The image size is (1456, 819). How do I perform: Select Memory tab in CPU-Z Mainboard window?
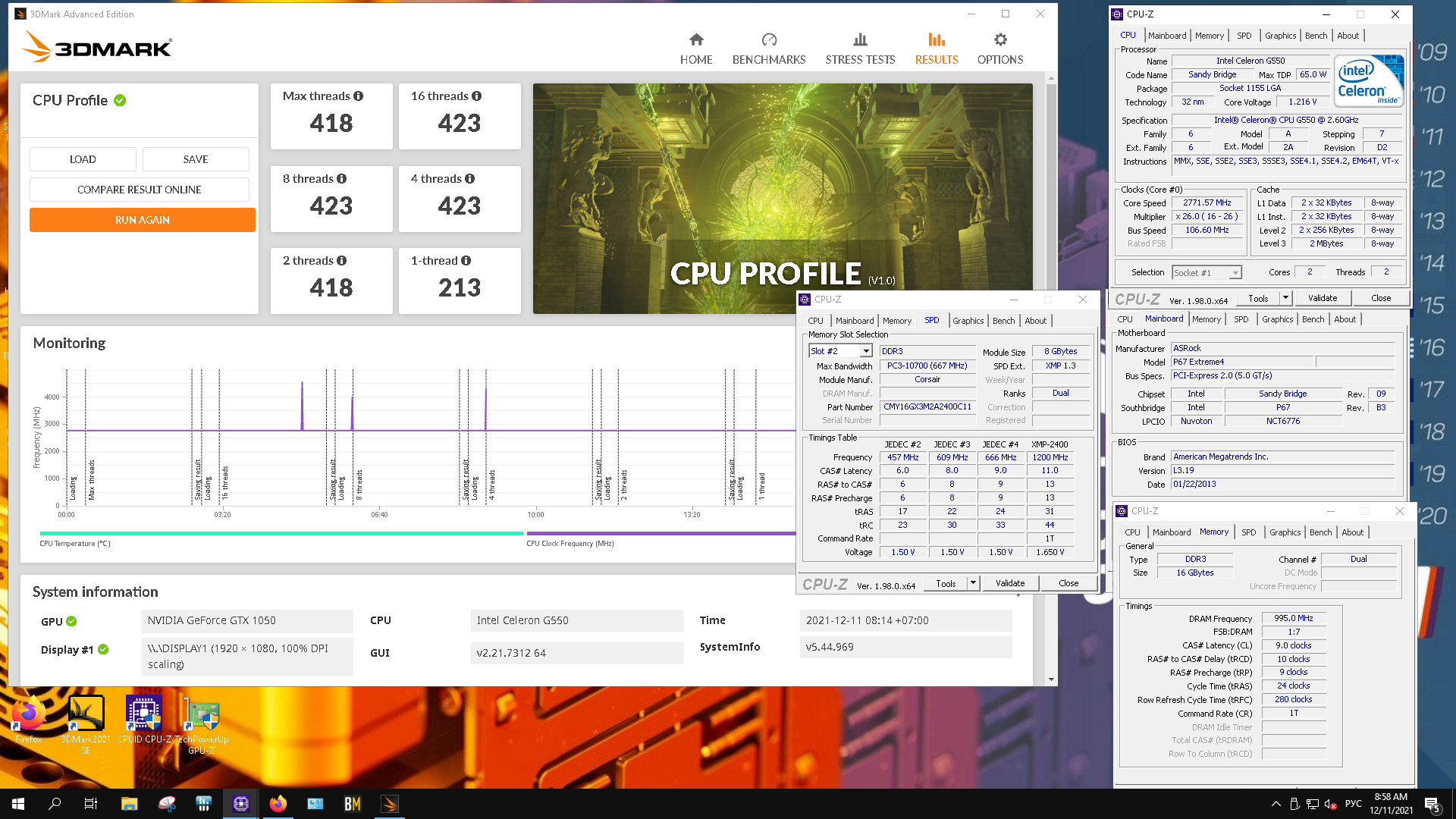click(x=1207, y=319)
